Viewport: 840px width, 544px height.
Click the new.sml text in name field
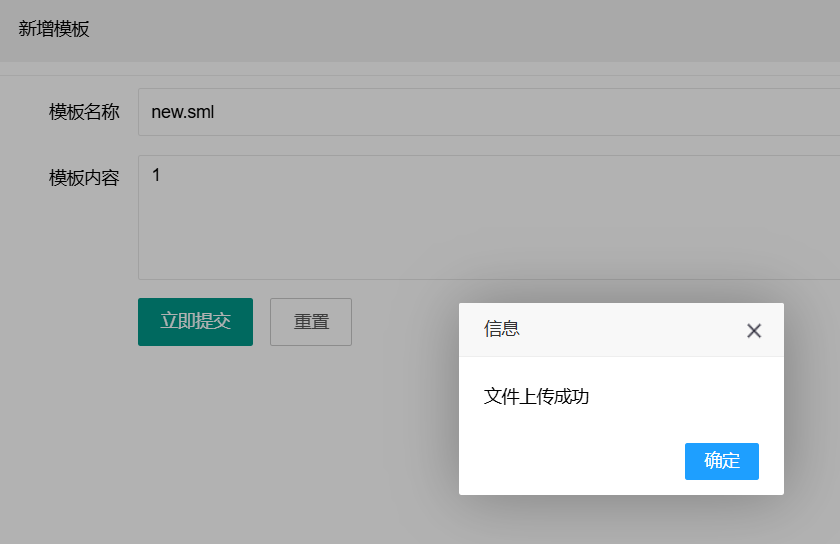[182, 112]
